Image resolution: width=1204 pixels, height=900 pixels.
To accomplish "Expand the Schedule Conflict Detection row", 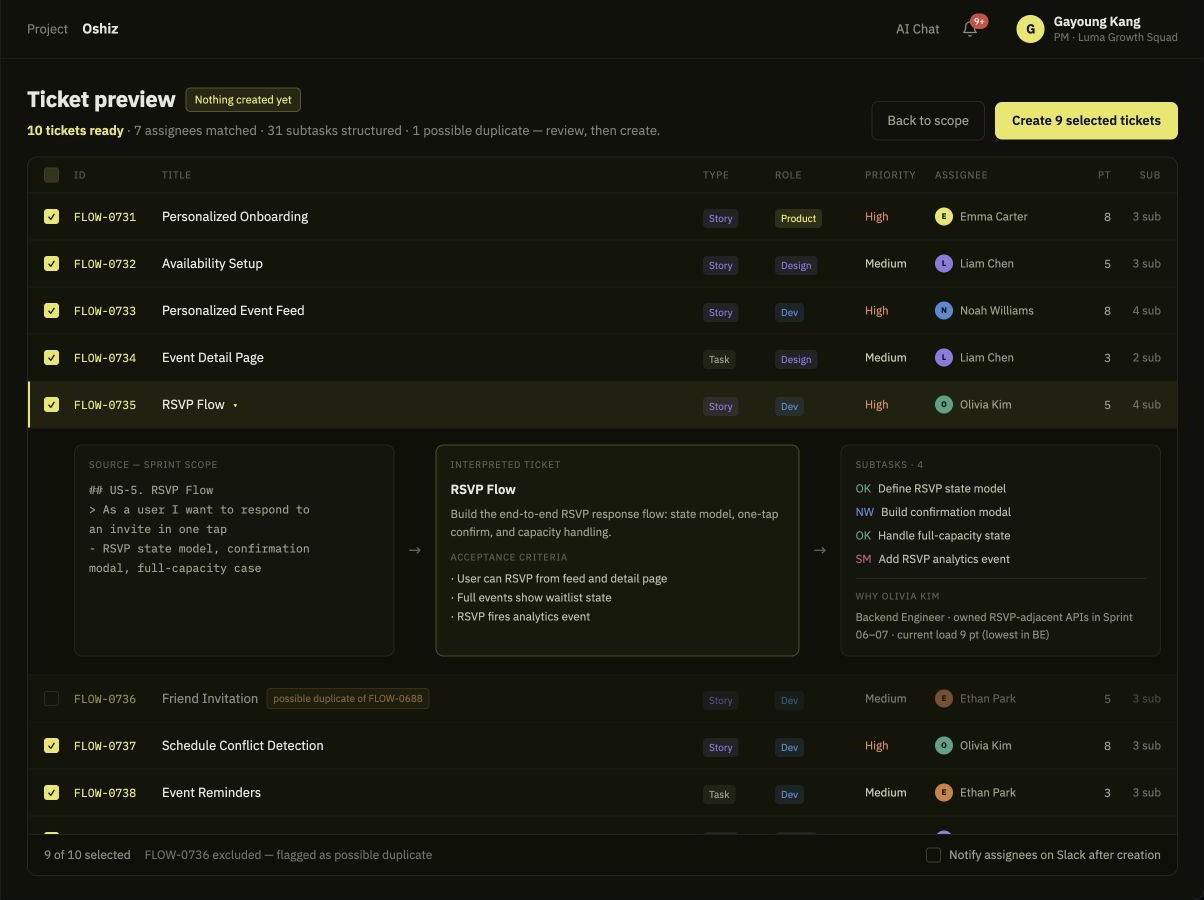I will [602, 746].
